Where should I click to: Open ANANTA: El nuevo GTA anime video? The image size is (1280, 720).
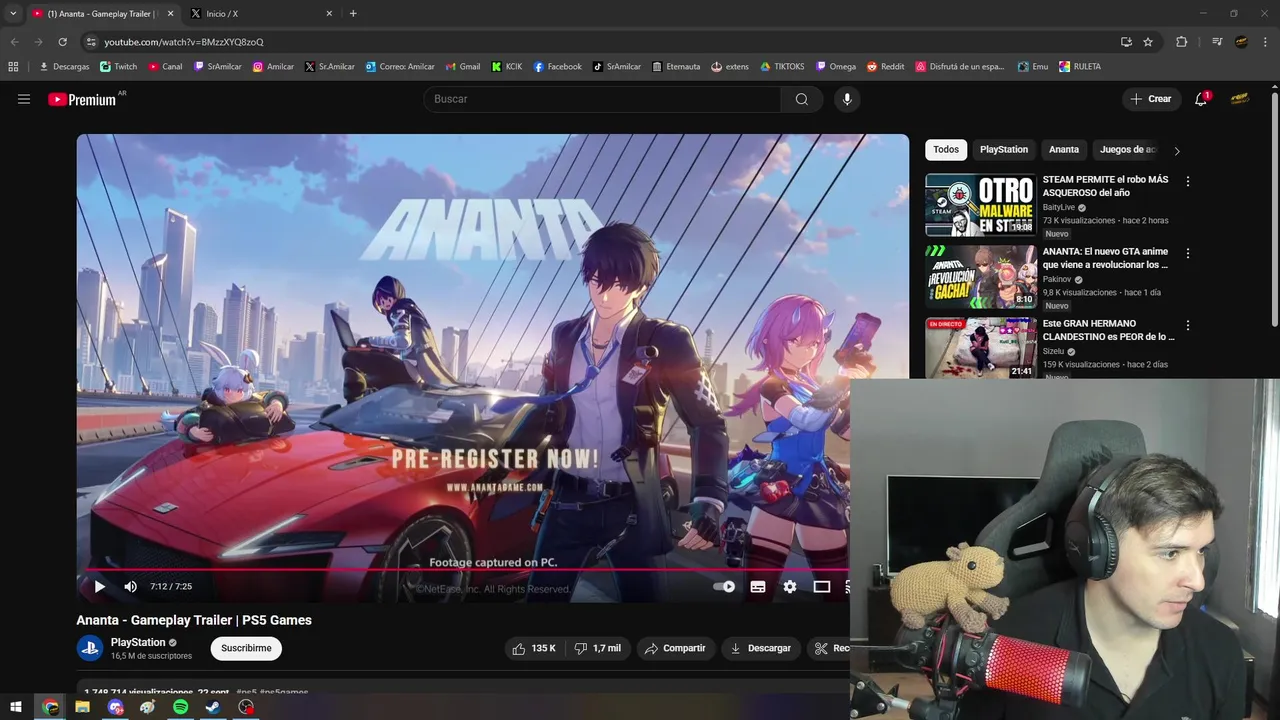pyautogui.click(x=1105, y=258)
